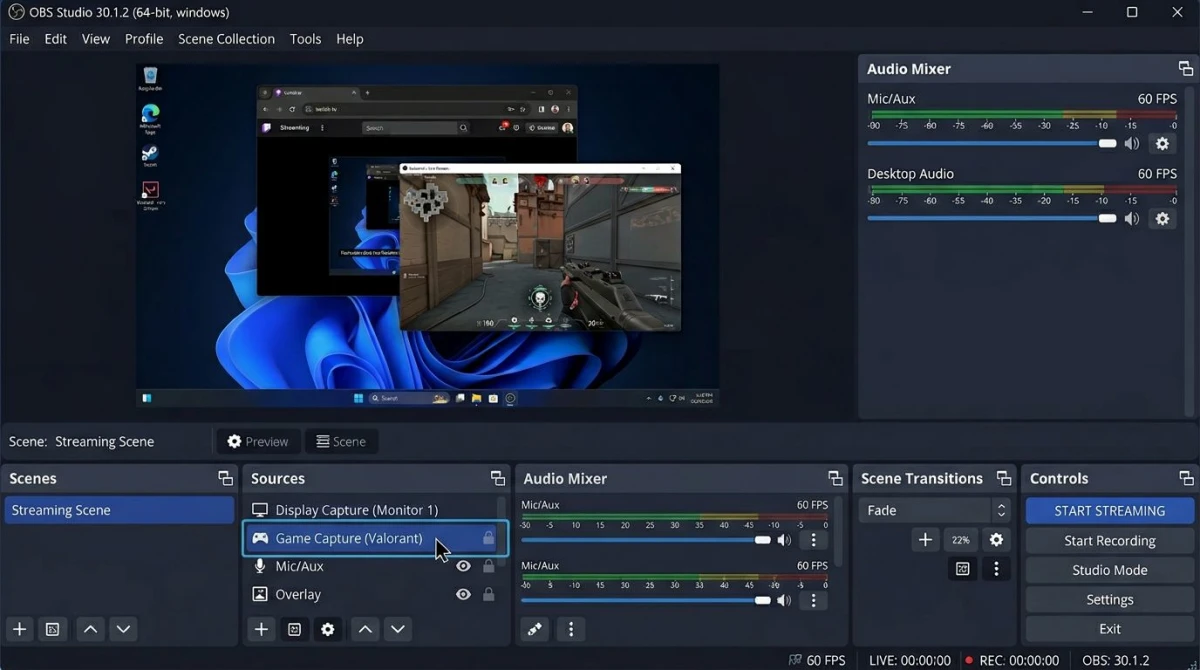Move scene up arrow in Scenes panel
1200x670 pixels.
tap(90, 629)
